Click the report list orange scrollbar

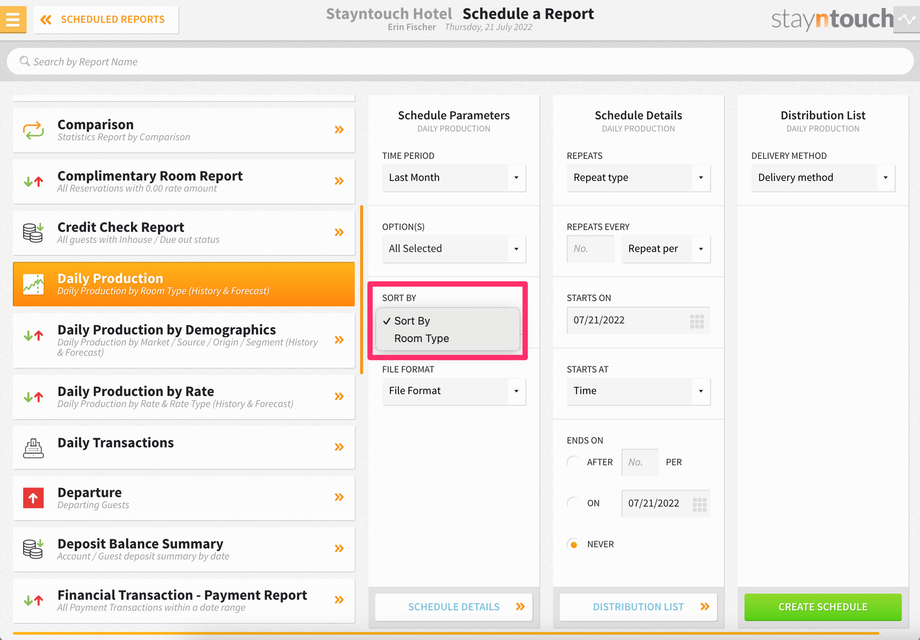[361, 289]
